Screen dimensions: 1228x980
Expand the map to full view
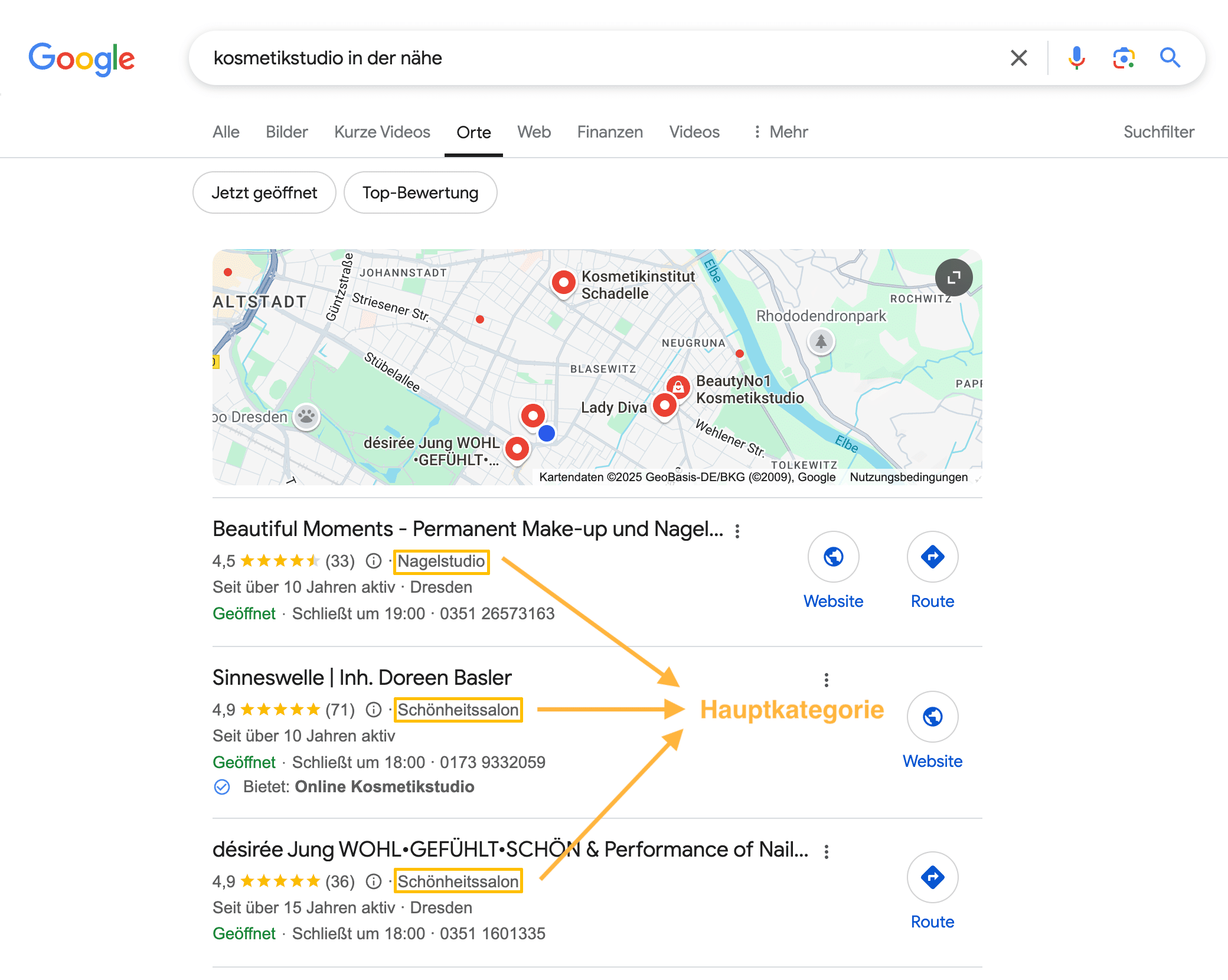(x=953, y=277)
